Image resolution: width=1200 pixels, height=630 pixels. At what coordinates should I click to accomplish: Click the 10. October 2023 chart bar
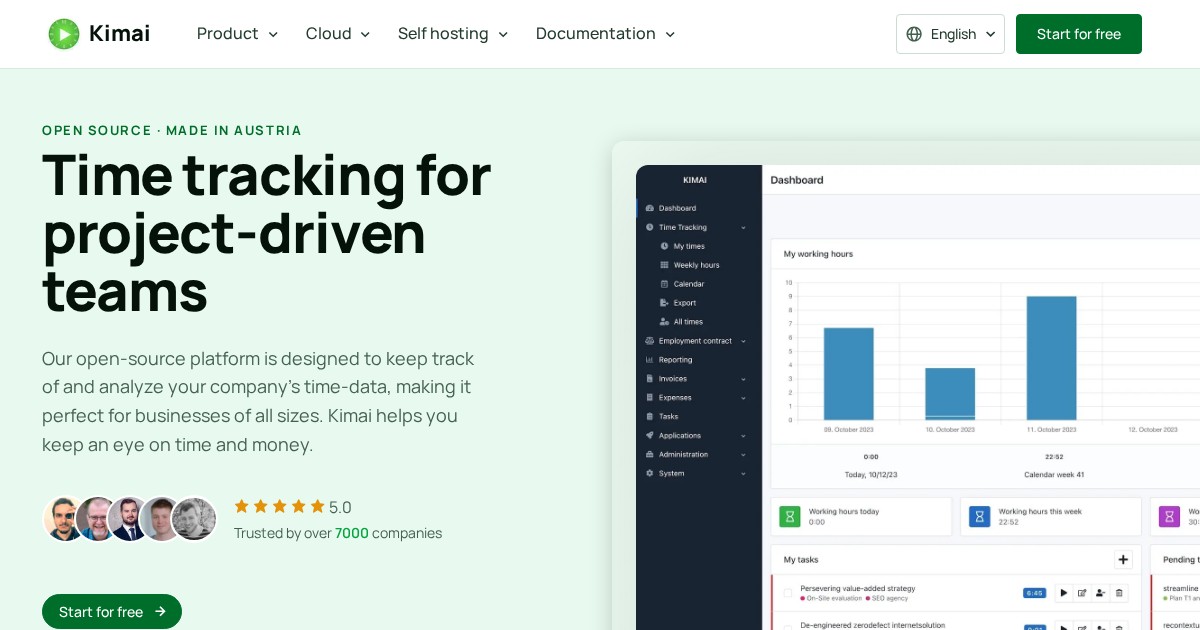tap(950, 394)
